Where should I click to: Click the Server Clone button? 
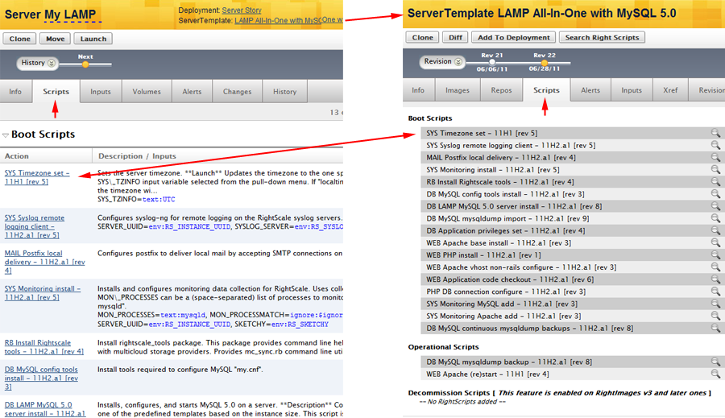[x=20, y=39]
